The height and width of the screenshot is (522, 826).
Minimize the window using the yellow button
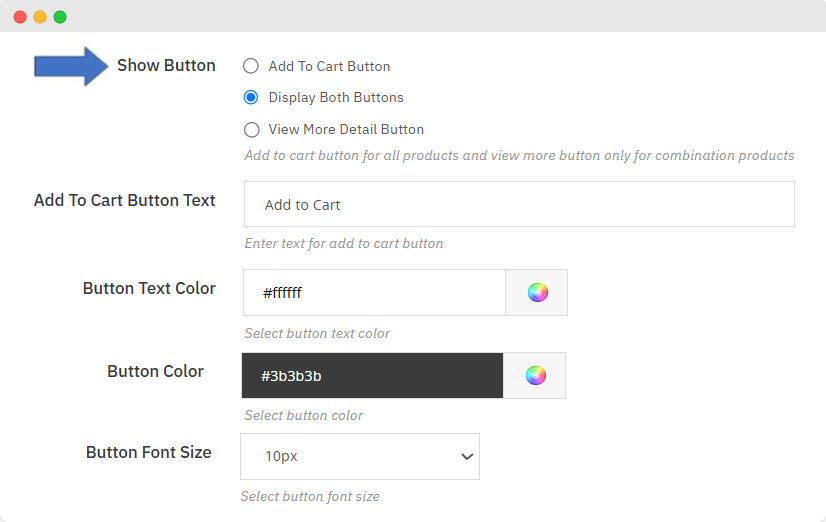[40, 17]
